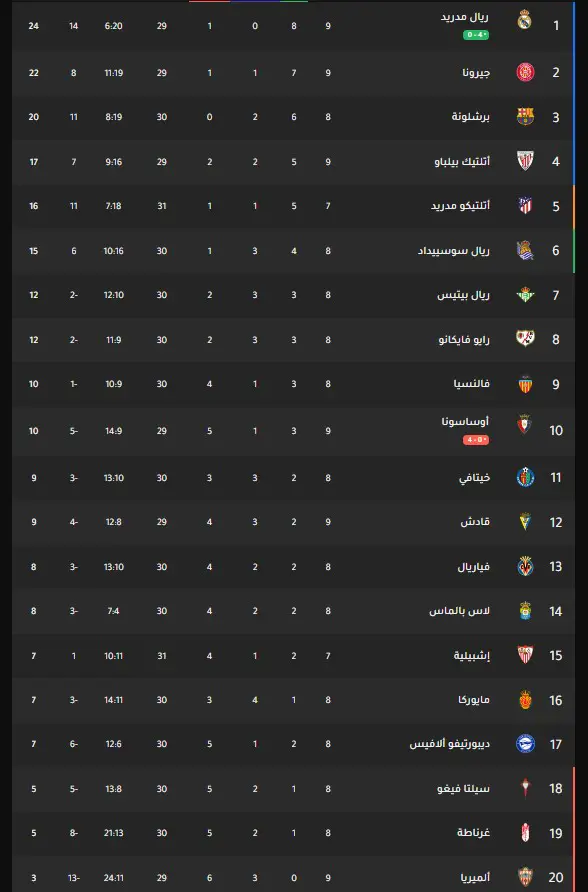This screenshot has height=892, width=588.
Task: Click Mallorca row rank number 16
Action: coord(556,700)
